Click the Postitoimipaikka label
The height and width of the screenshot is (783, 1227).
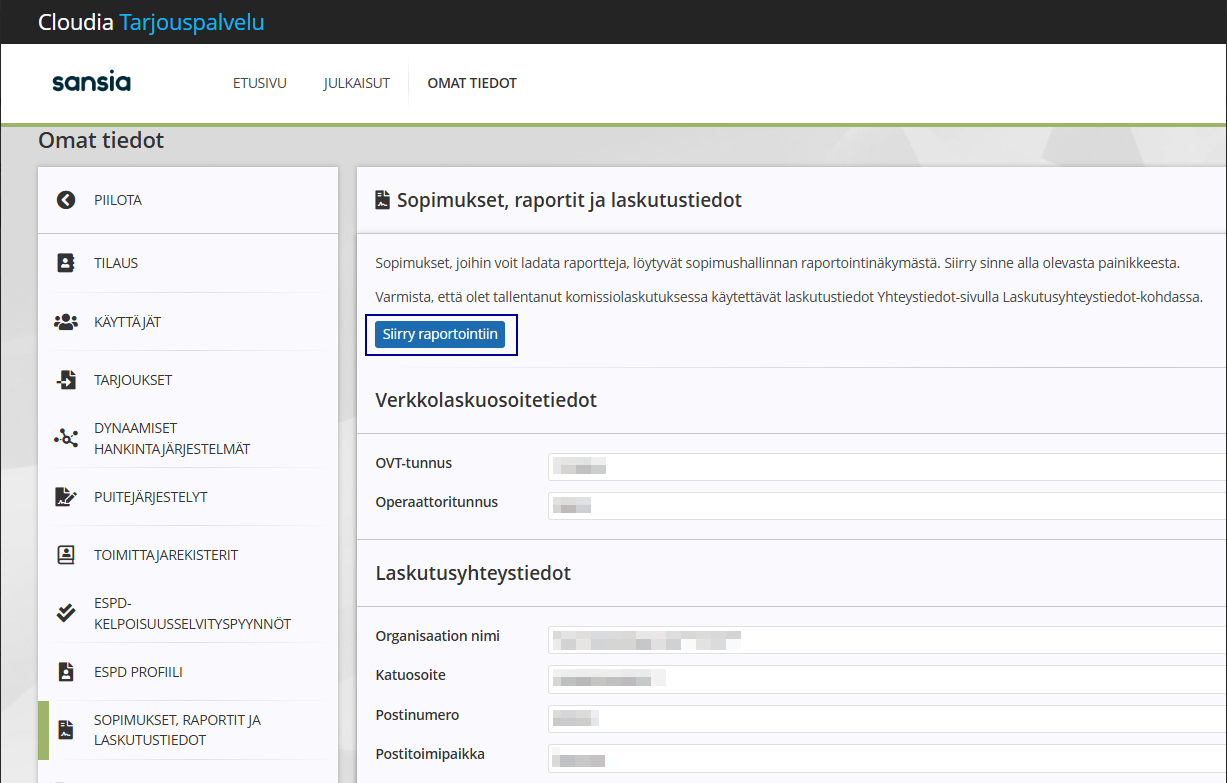coord(430,754)
